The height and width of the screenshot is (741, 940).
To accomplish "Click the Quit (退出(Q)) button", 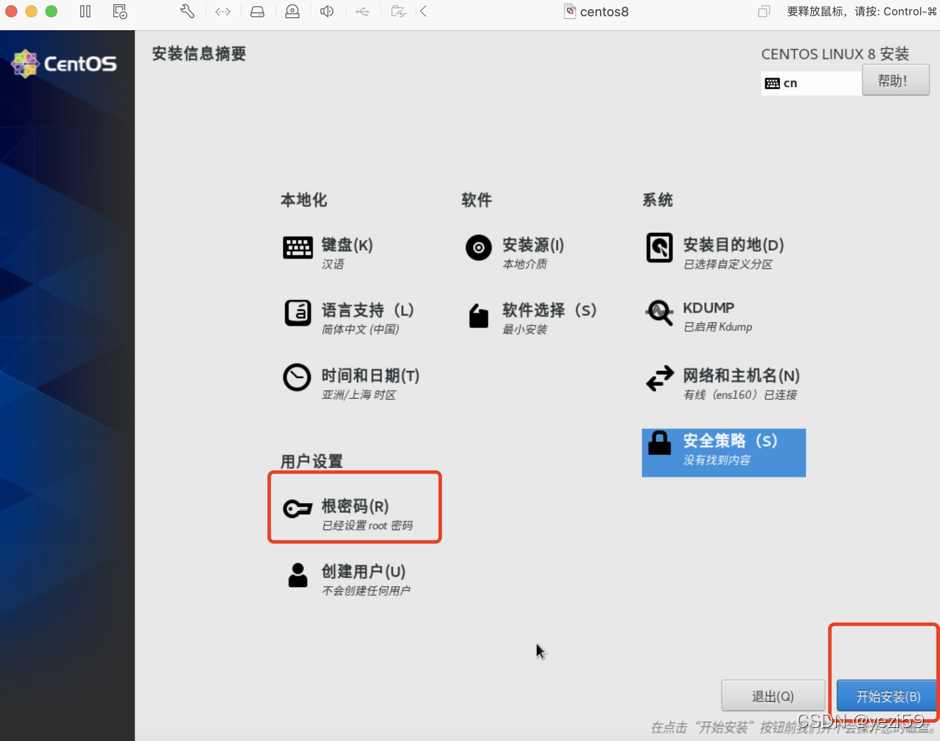I will click(773, 696).
